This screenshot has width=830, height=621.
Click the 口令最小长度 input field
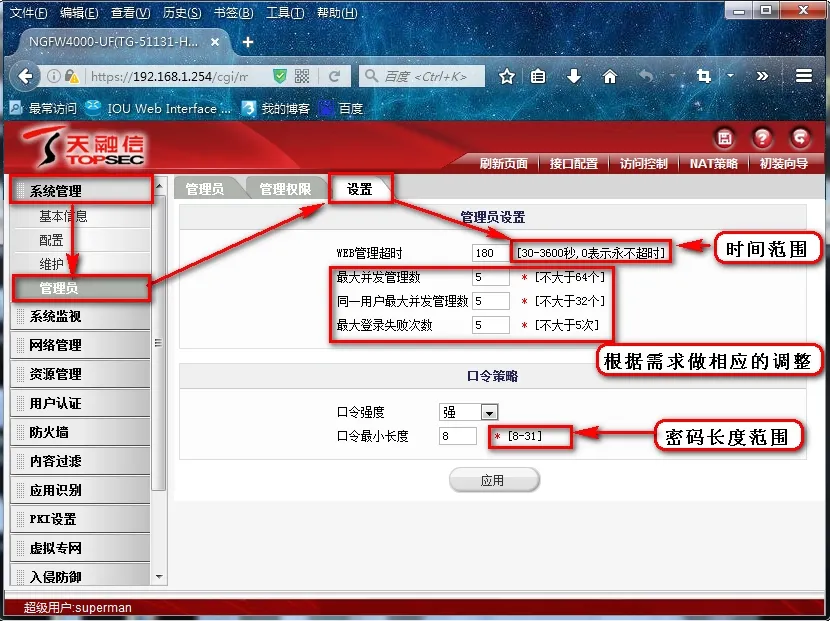pos(458,436)
